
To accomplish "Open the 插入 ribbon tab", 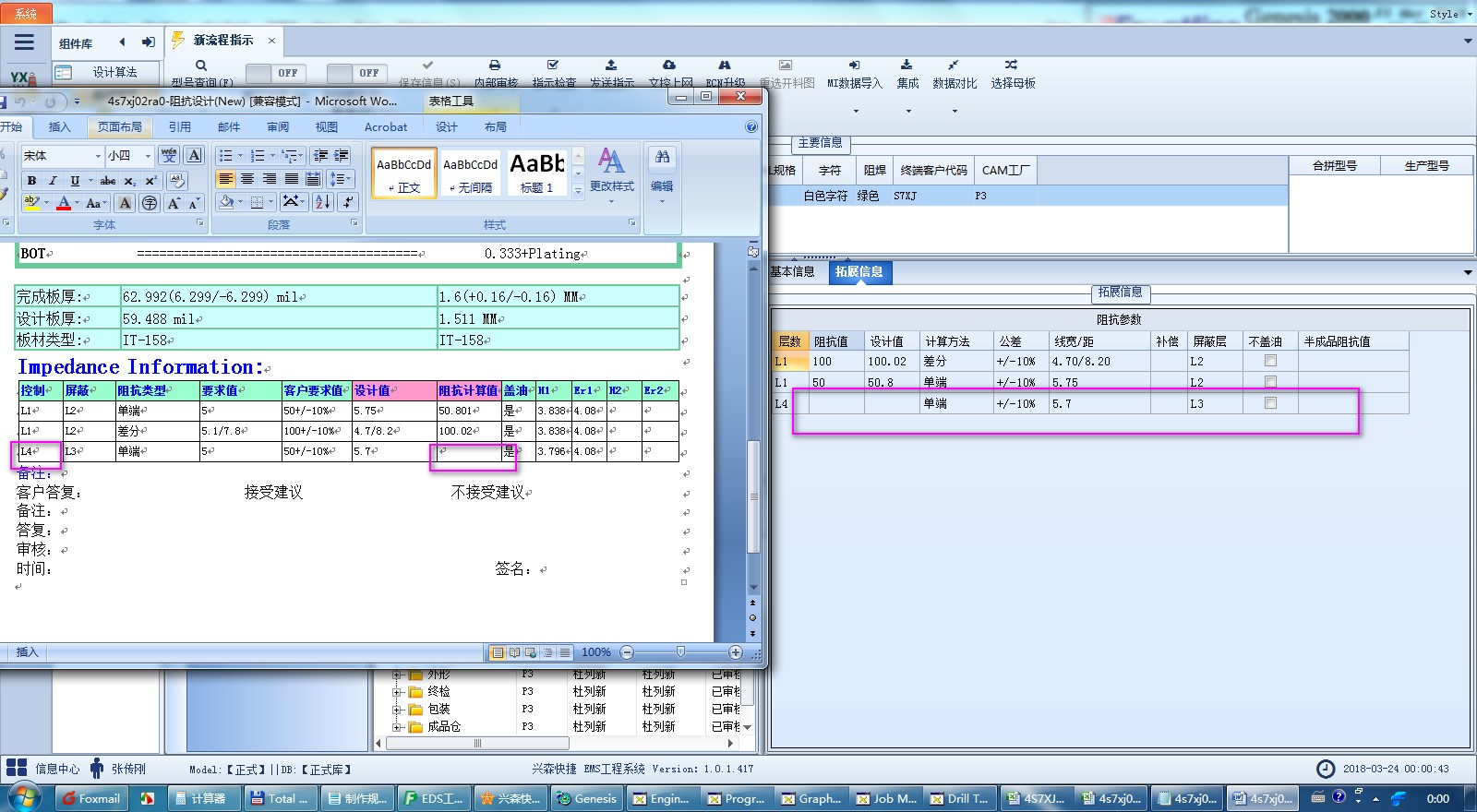I will [59, 126].
